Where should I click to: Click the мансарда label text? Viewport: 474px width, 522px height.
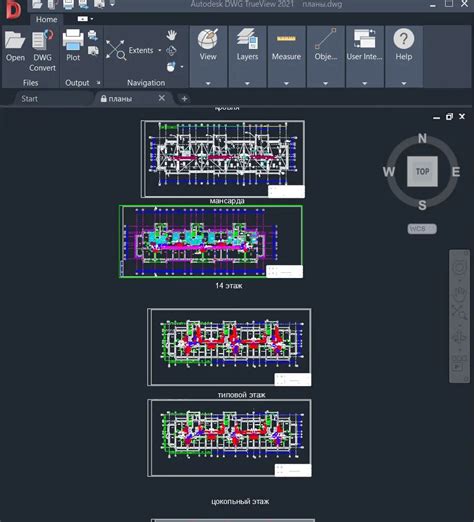click(227, 201)
